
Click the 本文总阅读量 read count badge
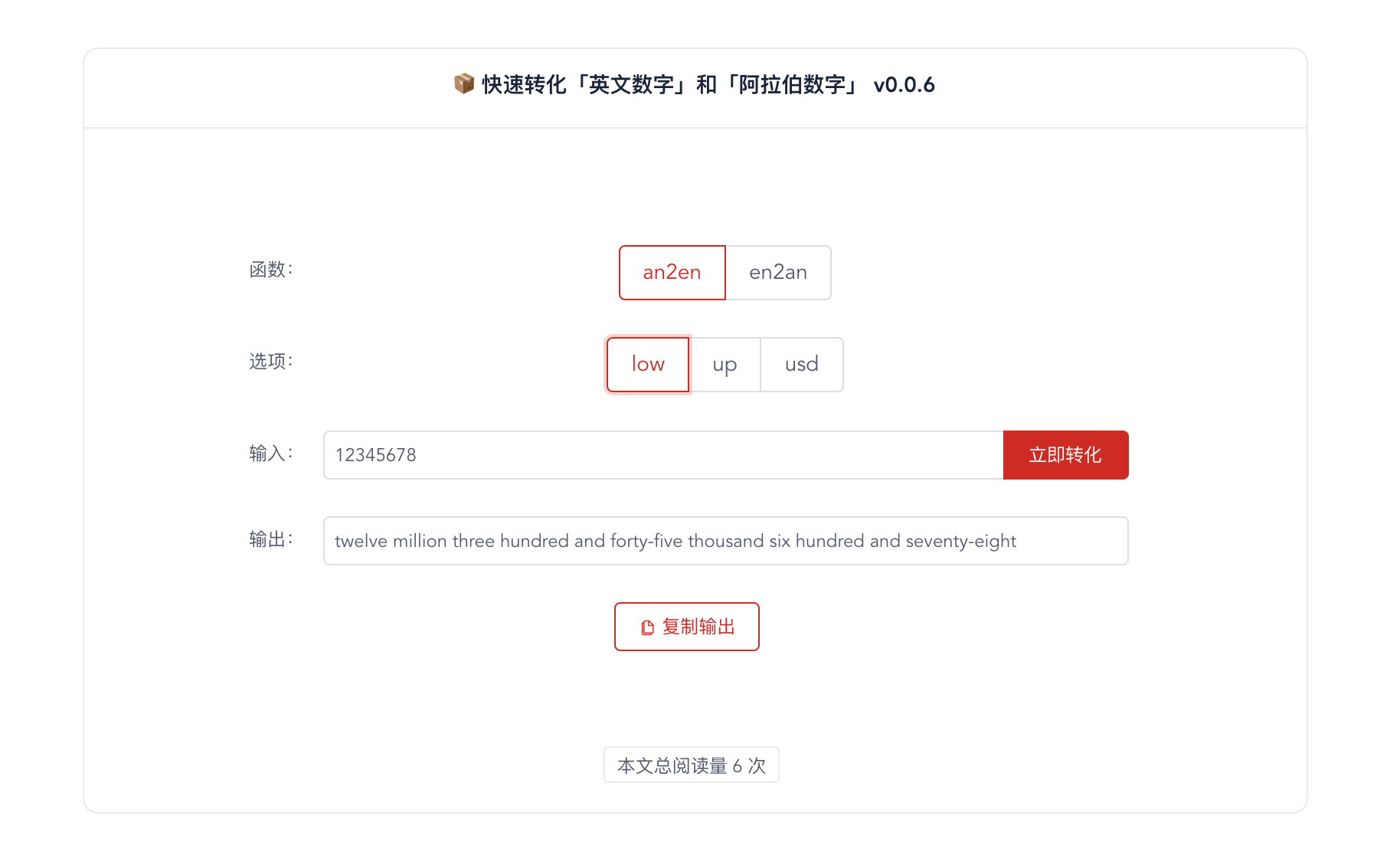pyautogui.click(x=691, y=764)
